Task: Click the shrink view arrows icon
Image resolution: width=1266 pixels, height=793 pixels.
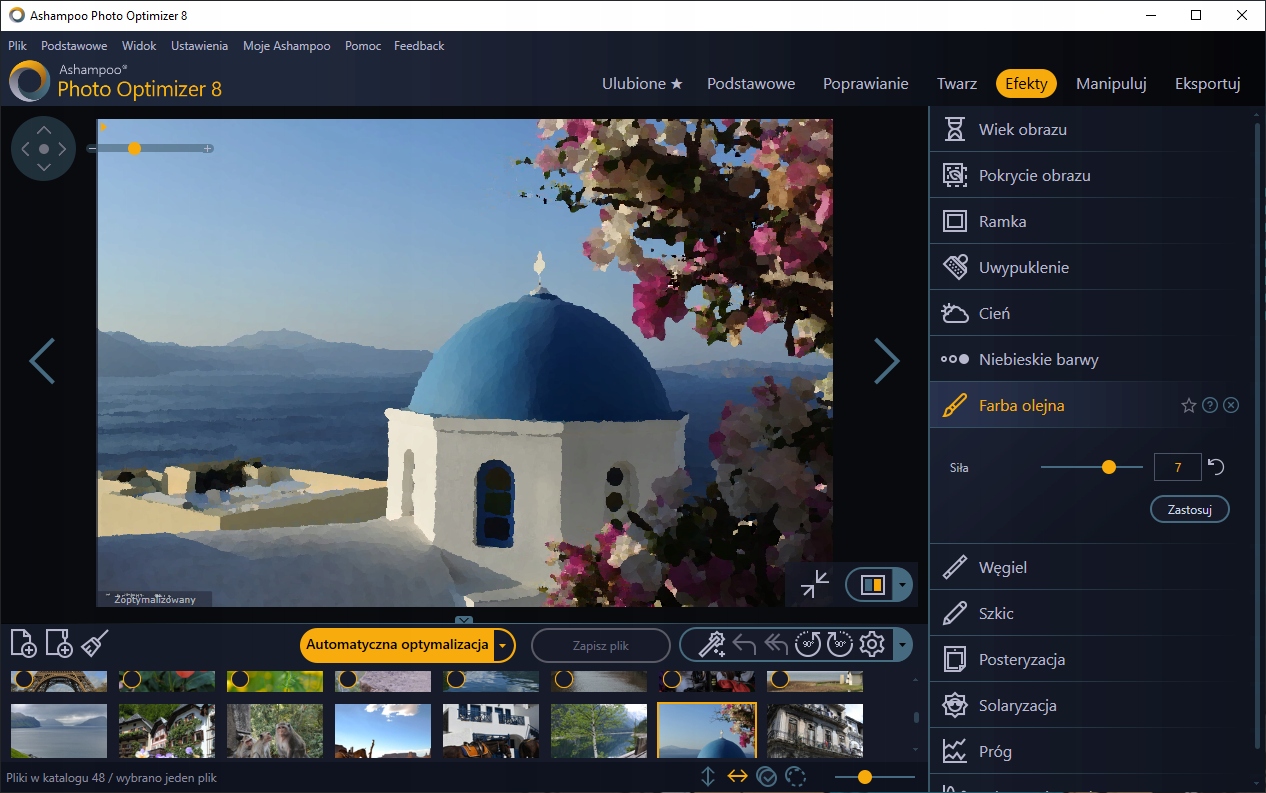Action: [x=815, y=584]
